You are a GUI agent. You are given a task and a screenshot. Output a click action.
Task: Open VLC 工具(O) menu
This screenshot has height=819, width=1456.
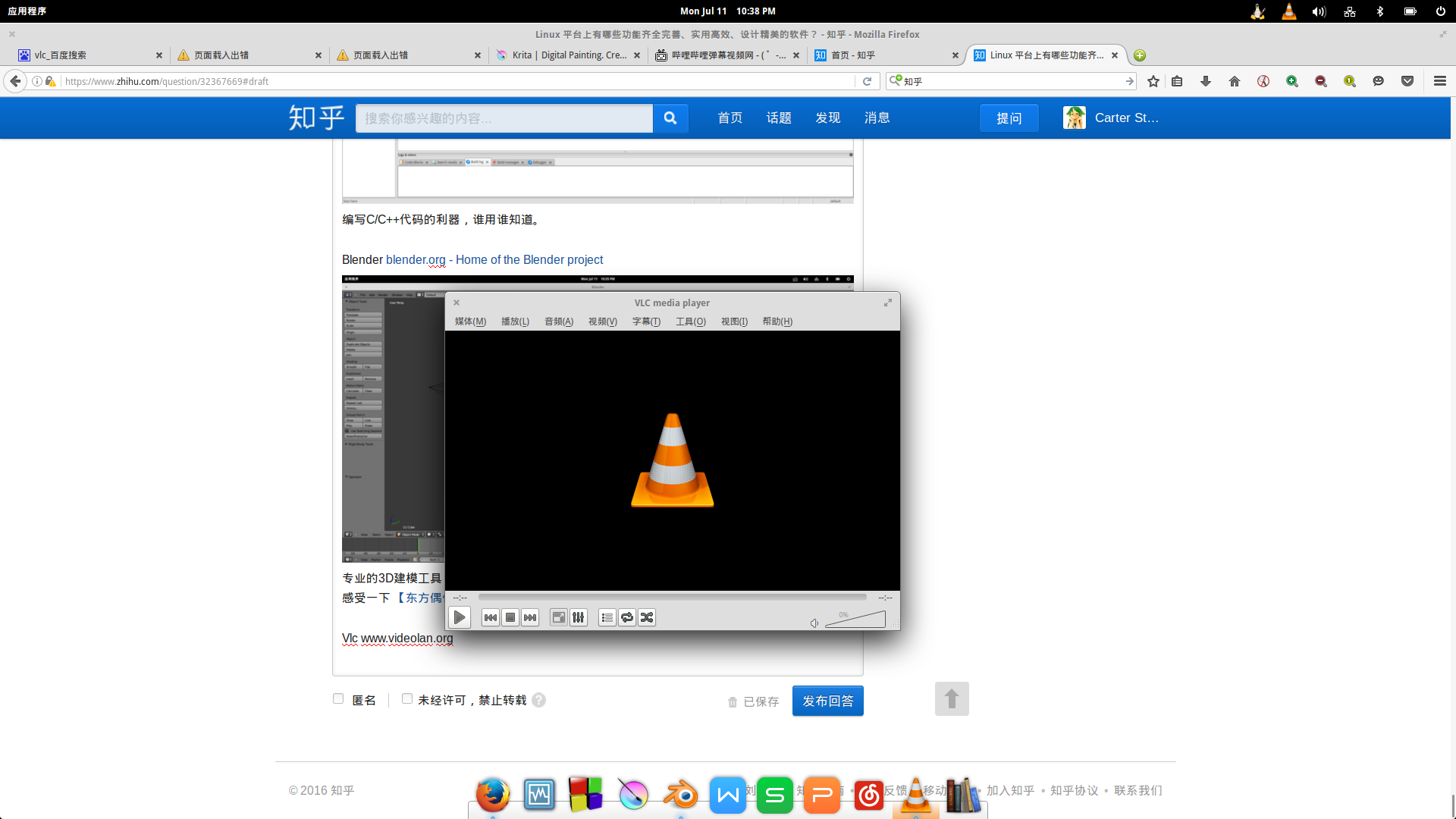click(x=691, y=322)
